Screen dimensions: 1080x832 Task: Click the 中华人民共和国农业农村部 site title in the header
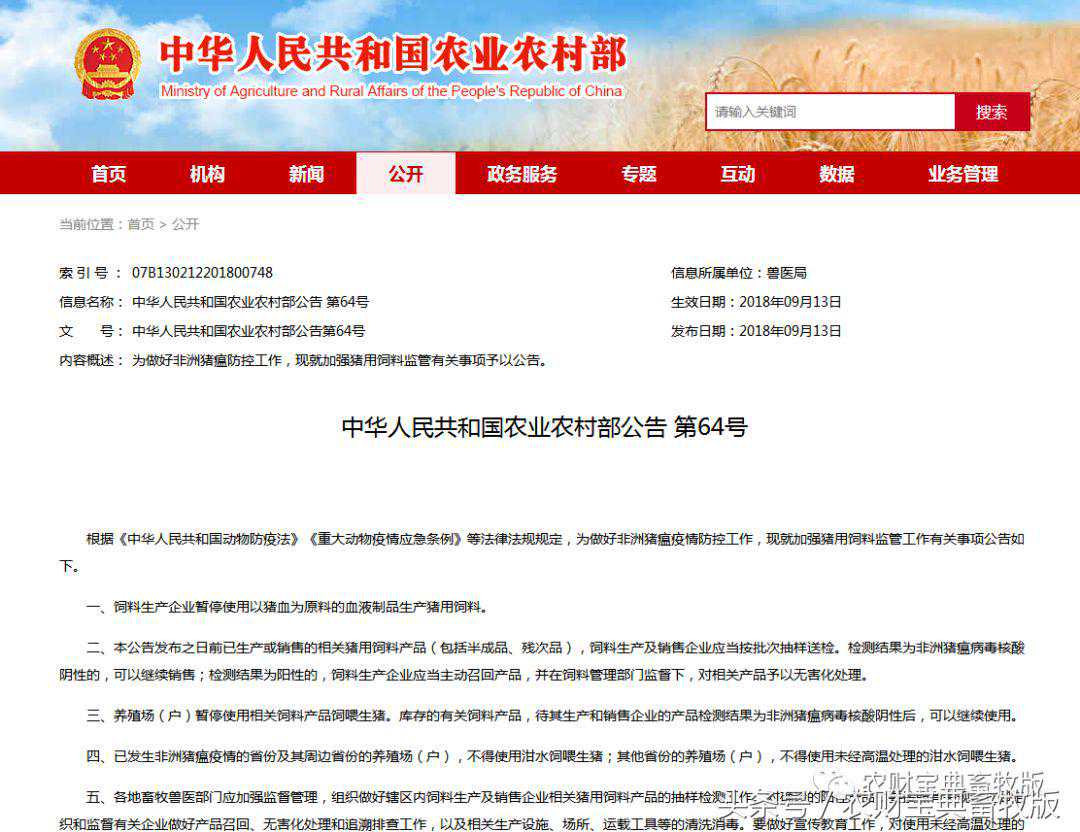pos(392,54)
